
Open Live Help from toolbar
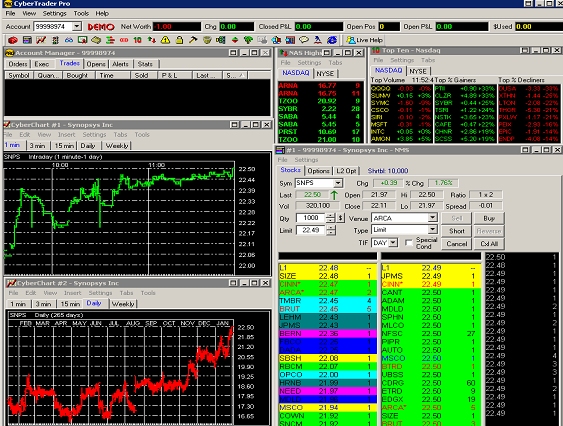(x=365, y=40)
